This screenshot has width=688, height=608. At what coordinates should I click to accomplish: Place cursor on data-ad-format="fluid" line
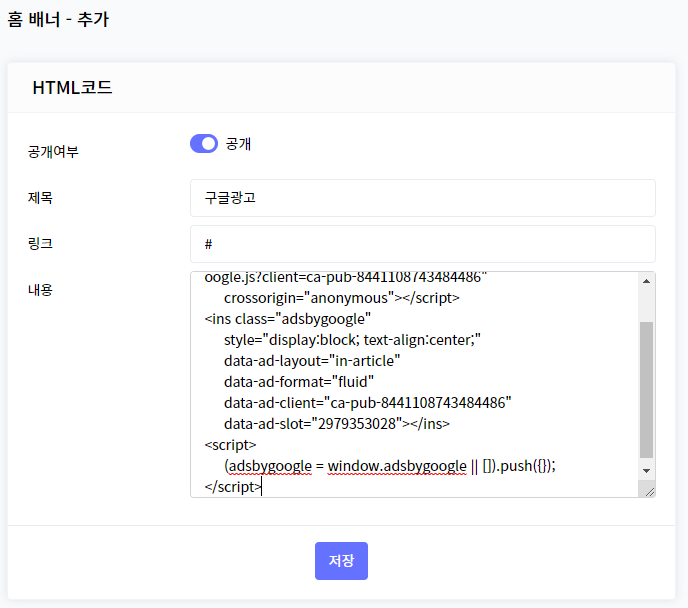point(298,382)
